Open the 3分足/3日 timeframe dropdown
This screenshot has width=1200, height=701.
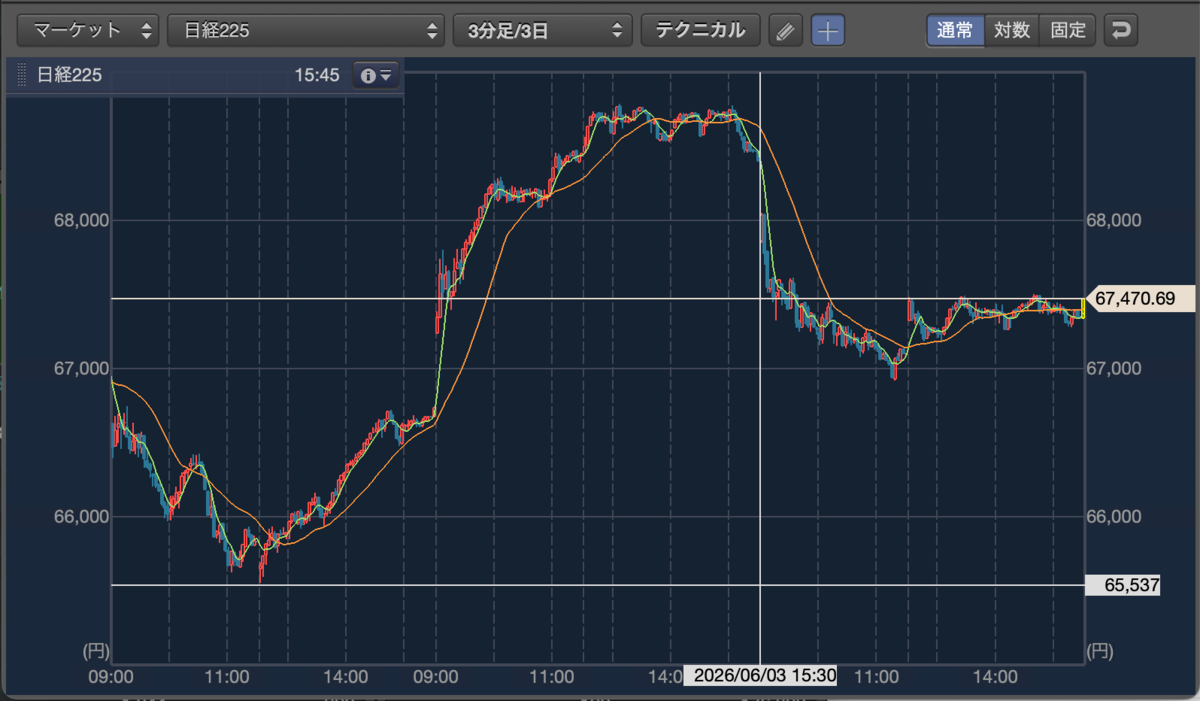click(x=543, y=30)
